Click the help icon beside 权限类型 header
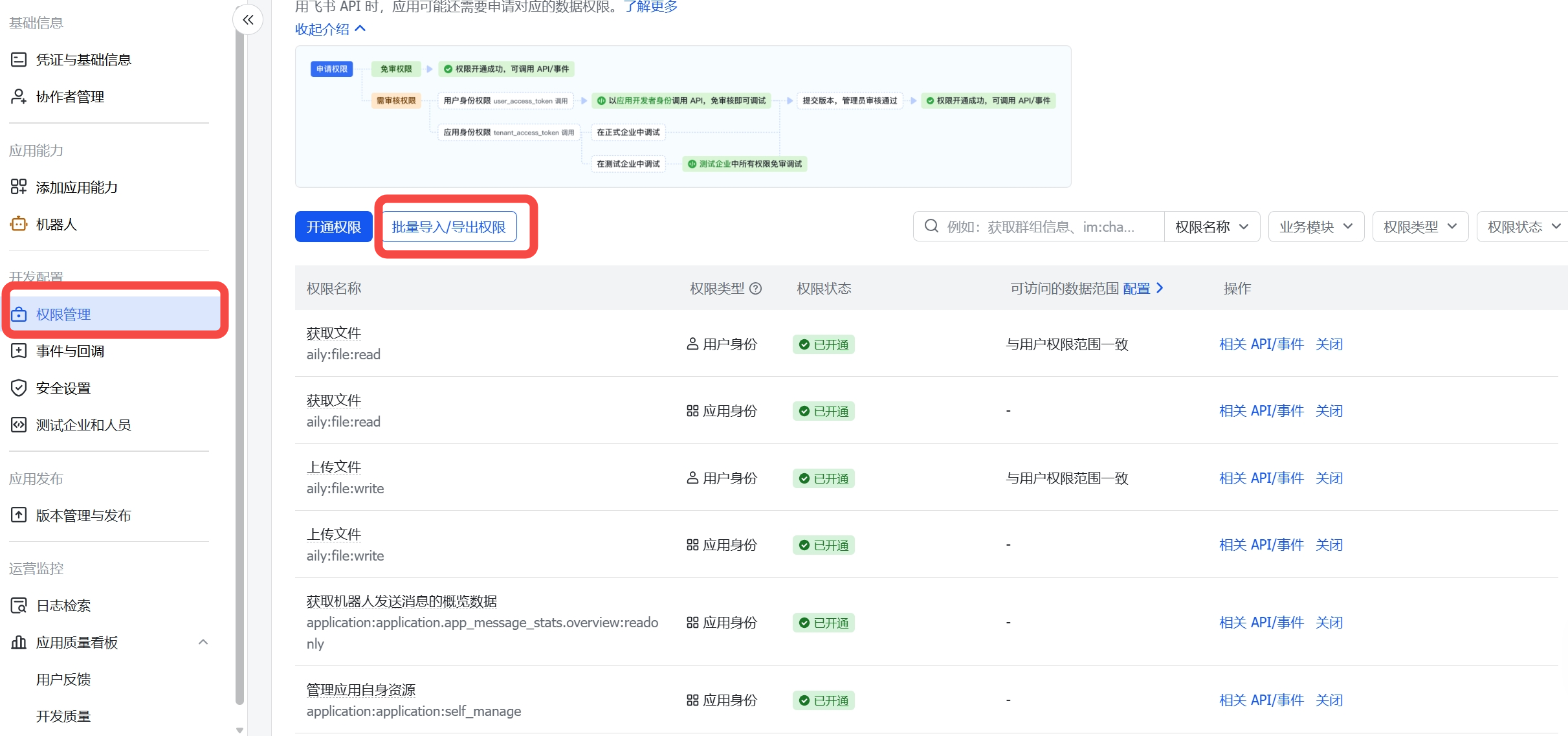The width and height of the screenshot is (1568, 736). click(755, 289)
